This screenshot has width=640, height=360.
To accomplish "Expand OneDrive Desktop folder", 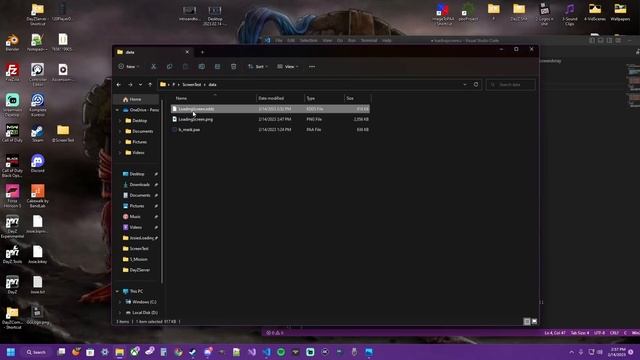I will (120, 121).
